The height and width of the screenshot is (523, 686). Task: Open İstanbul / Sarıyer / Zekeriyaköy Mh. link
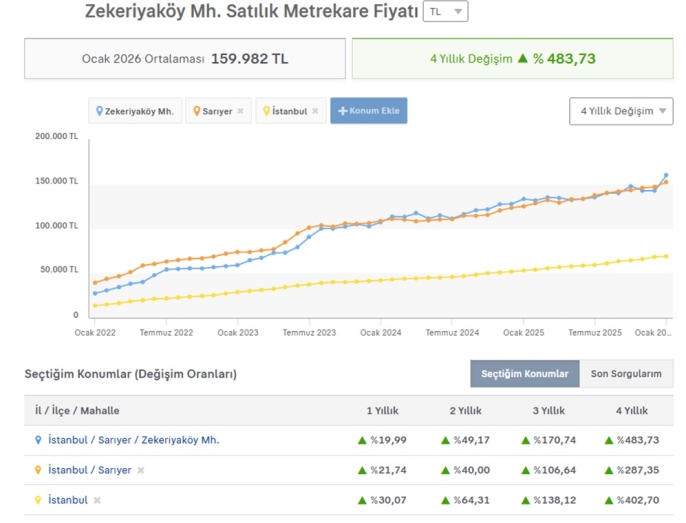point(133,440)
